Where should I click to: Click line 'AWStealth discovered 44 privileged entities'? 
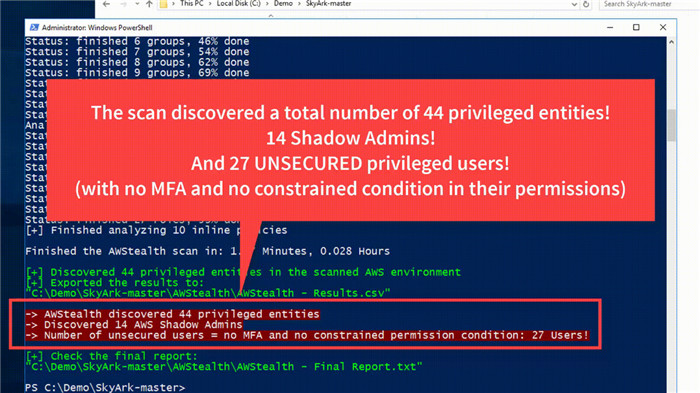tap(172, 314)
